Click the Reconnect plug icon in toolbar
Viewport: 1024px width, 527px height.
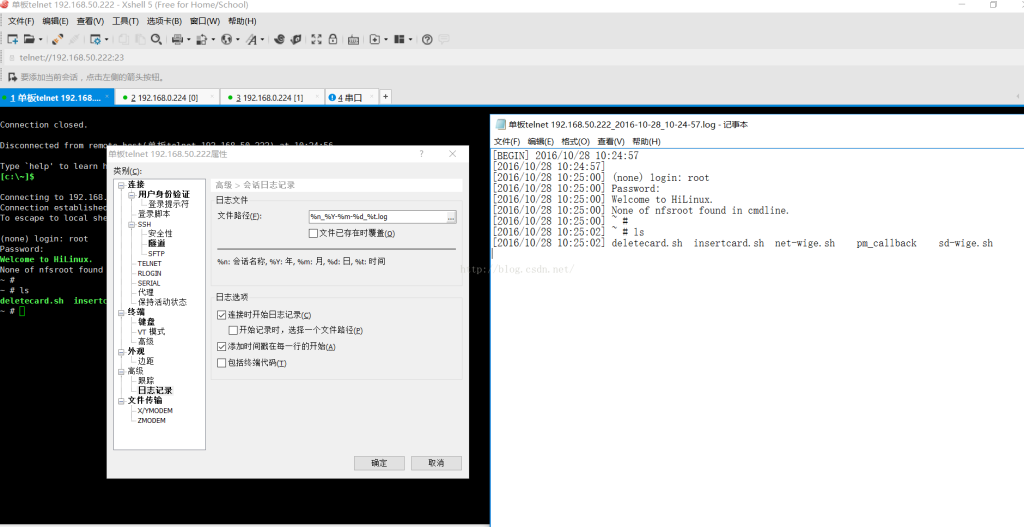click(57, 39)
